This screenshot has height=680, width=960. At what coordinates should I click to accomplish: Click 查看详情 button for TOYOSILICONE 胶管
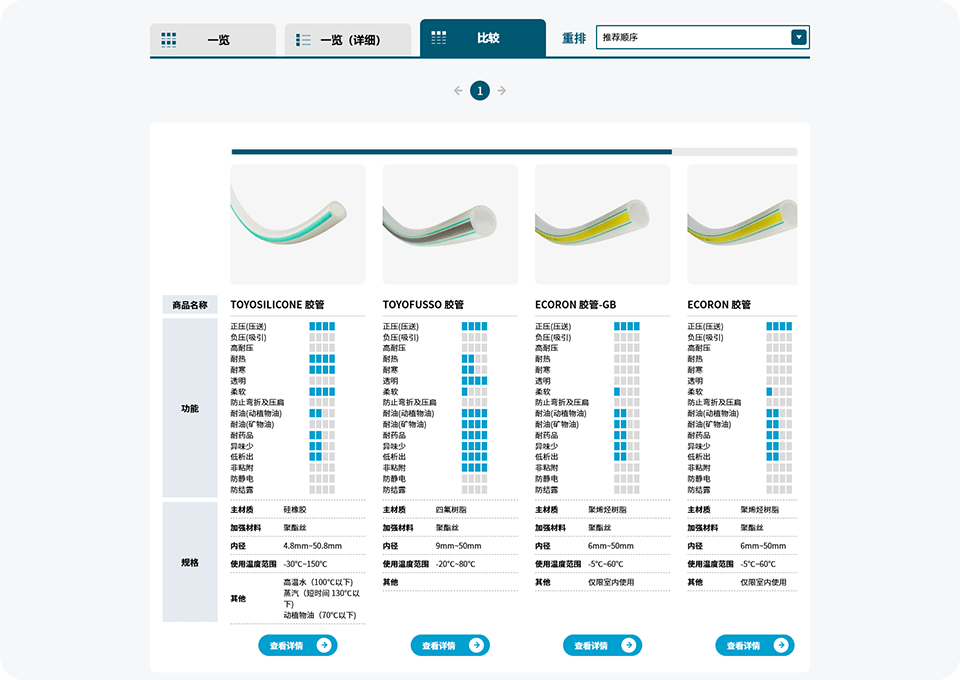coord(298,645)
